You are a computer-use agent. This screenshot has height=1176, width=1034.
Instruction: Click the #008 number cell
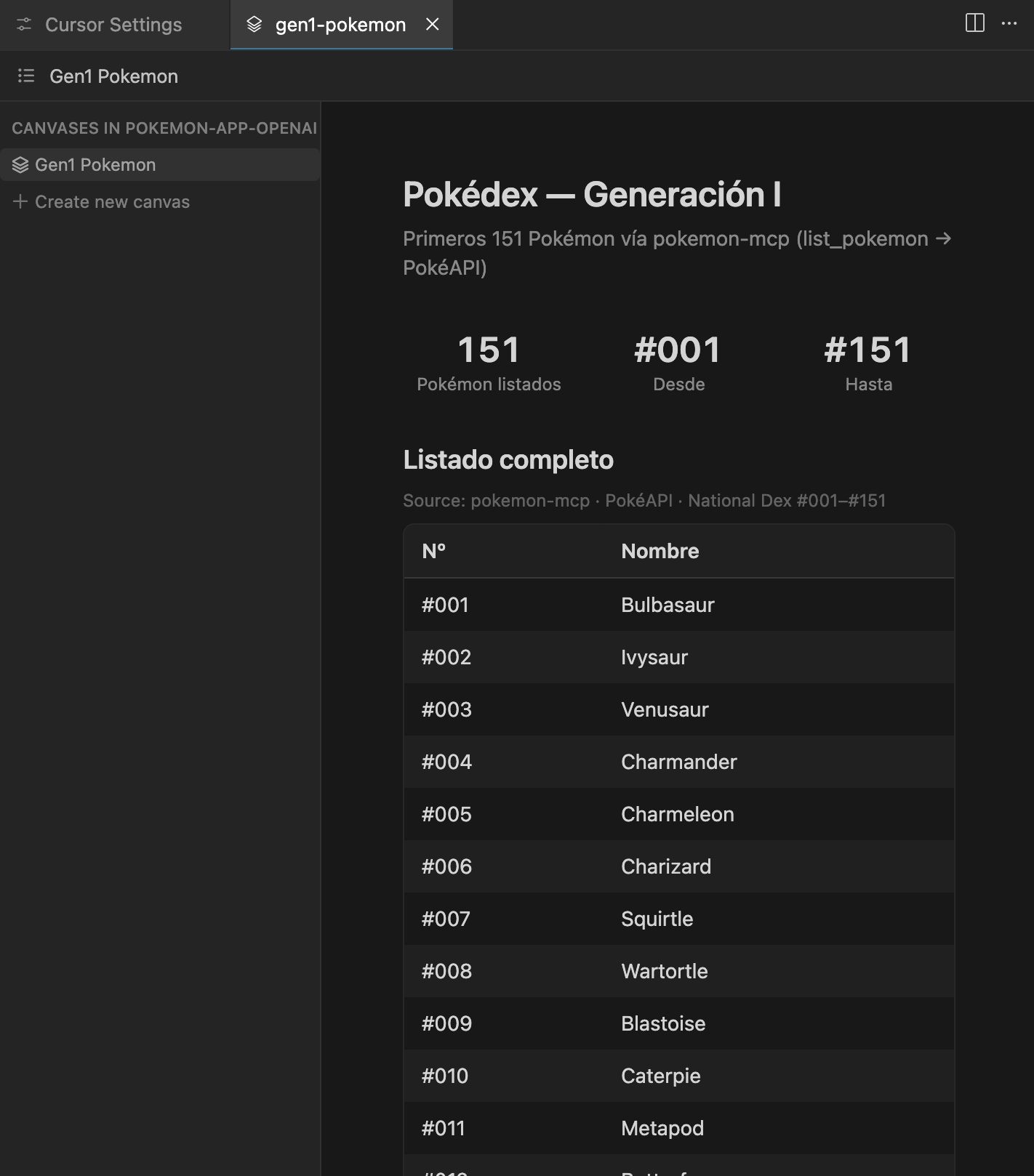click(446, 971)
